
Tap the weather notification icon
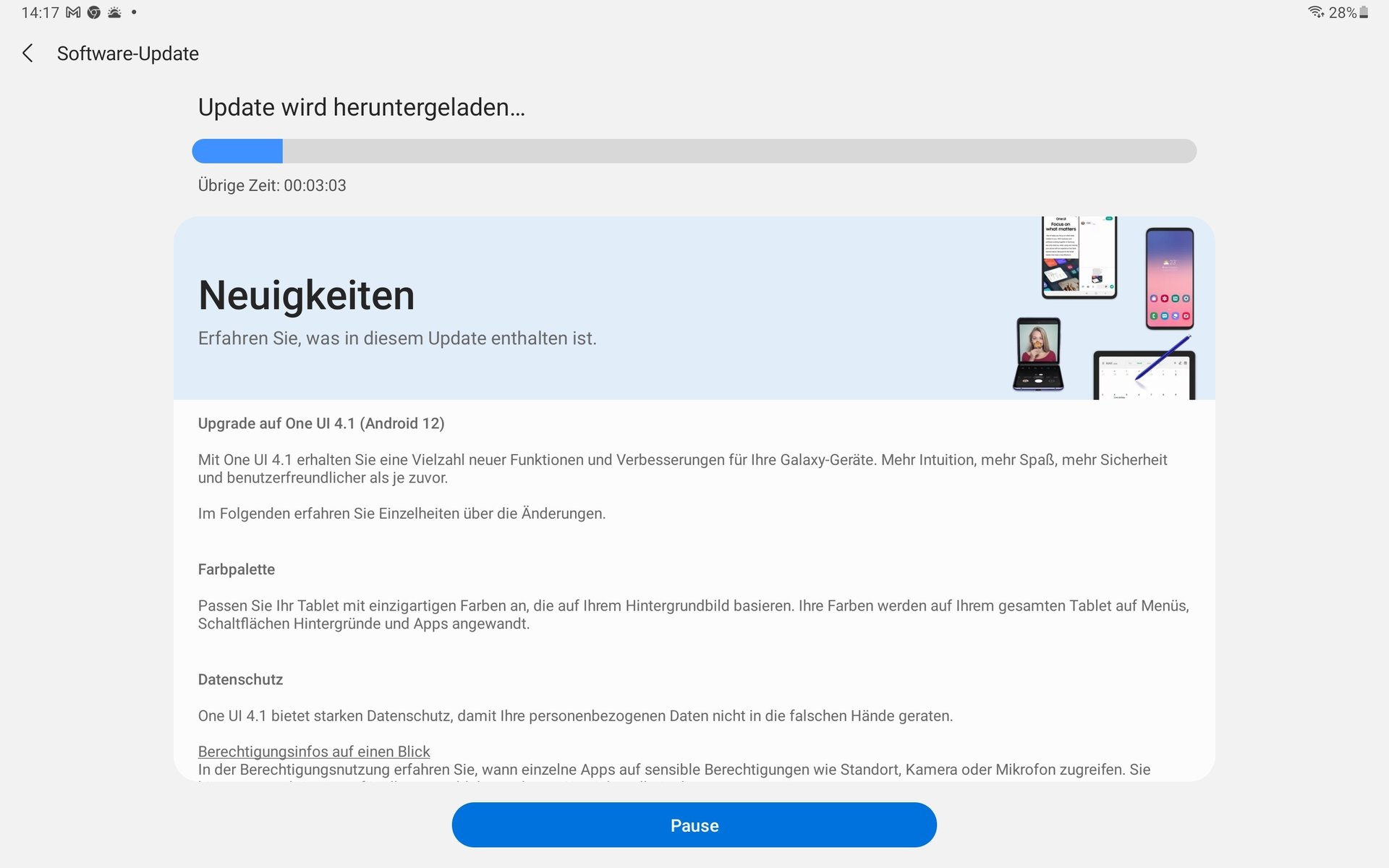(114, 12)
